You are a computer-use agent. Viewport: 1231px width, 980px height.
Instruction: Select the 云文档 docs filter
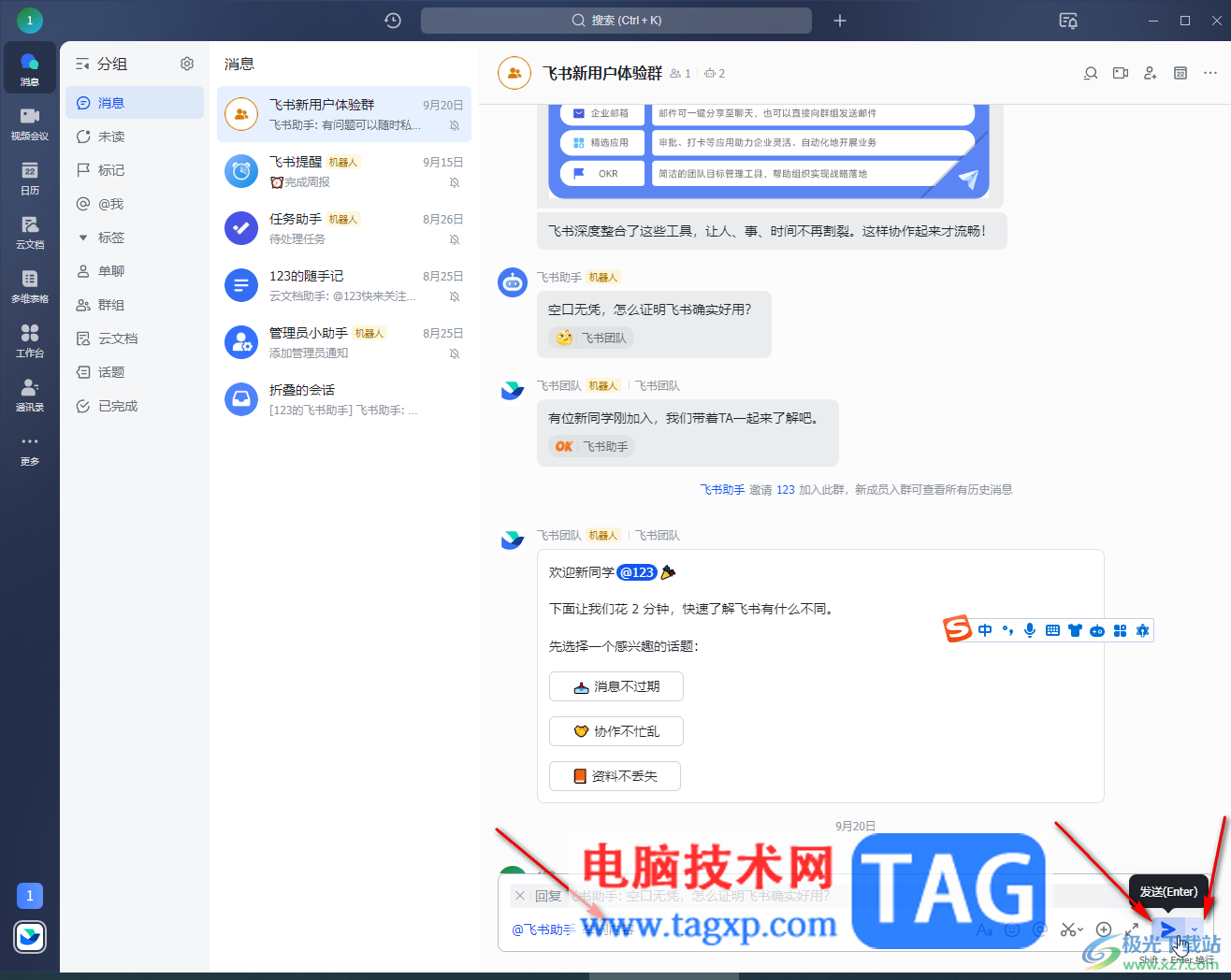135,339
